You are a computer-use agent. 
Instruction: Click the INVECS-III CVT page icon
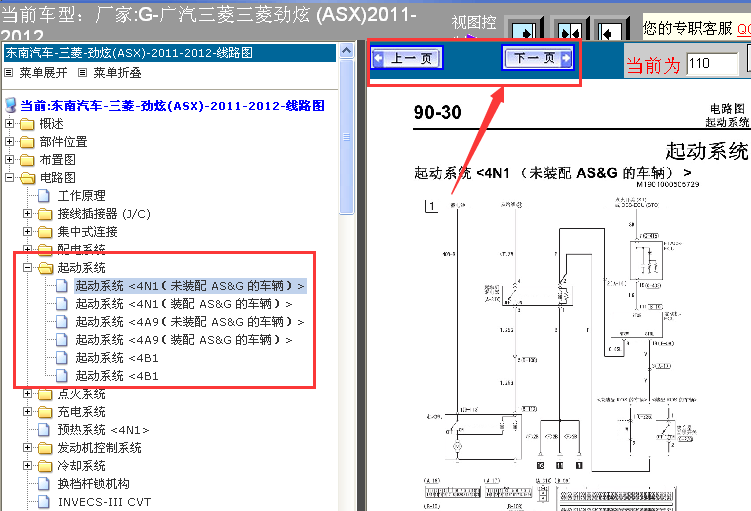pyautogui.click(x=44, y=502)
